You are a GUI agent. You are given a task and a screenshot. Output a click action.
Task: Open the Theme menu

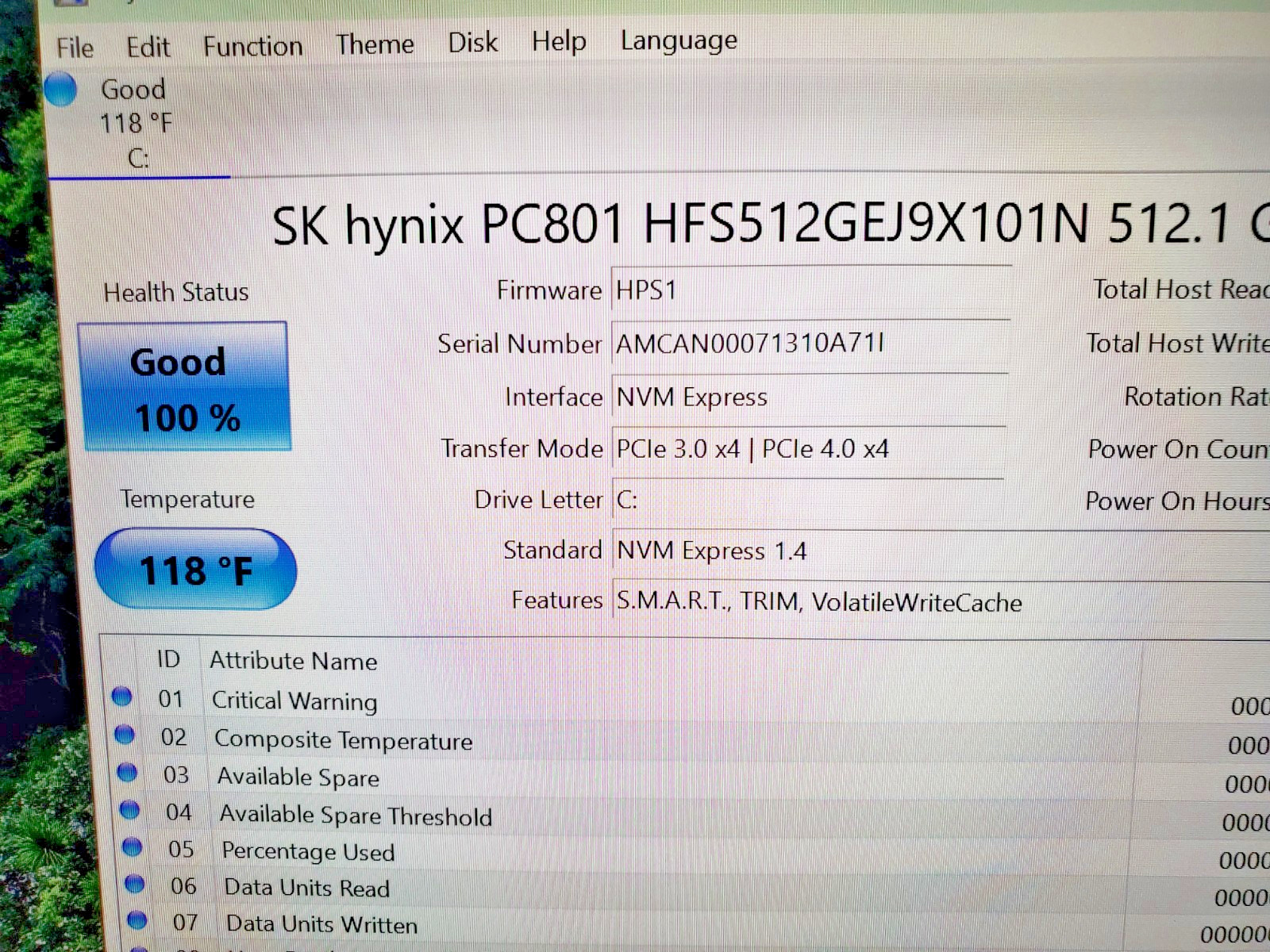tap(374, 44)
